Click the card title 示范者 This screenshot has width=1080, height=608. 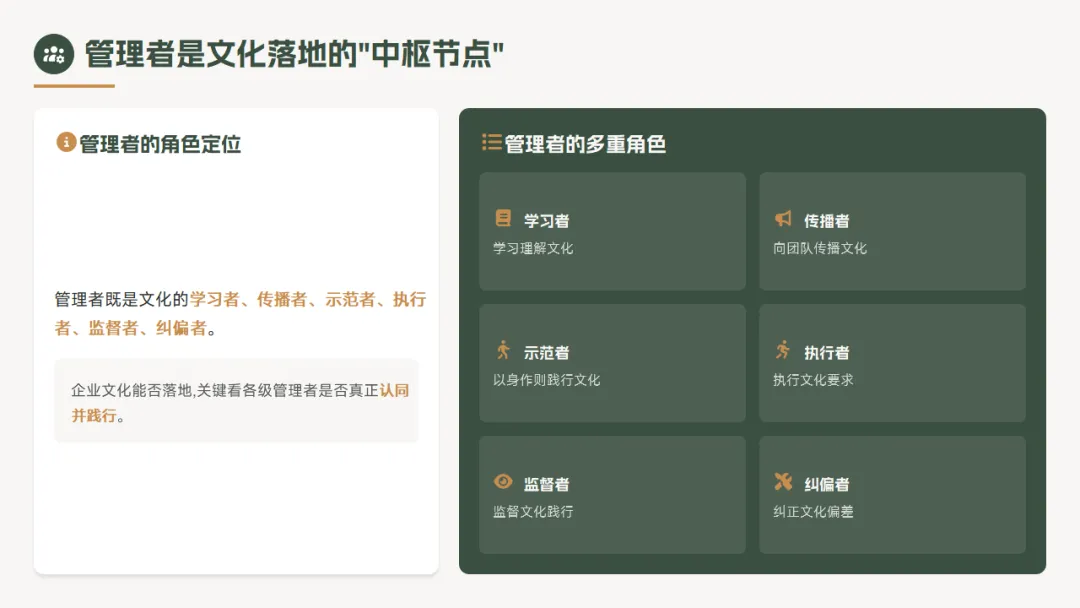coord(546,353)
